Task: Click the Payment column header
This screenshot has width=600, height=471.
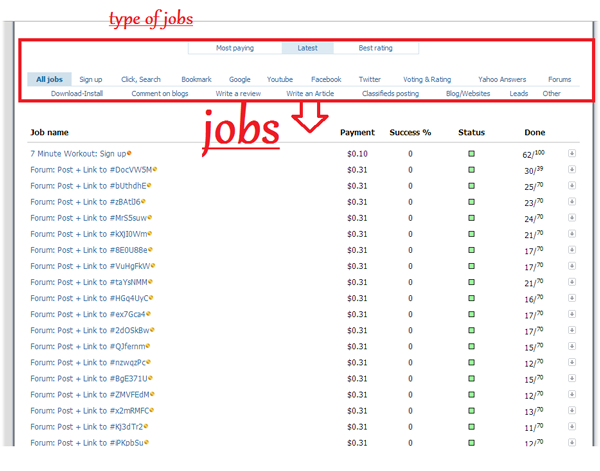Action: (x=357, y=132)
